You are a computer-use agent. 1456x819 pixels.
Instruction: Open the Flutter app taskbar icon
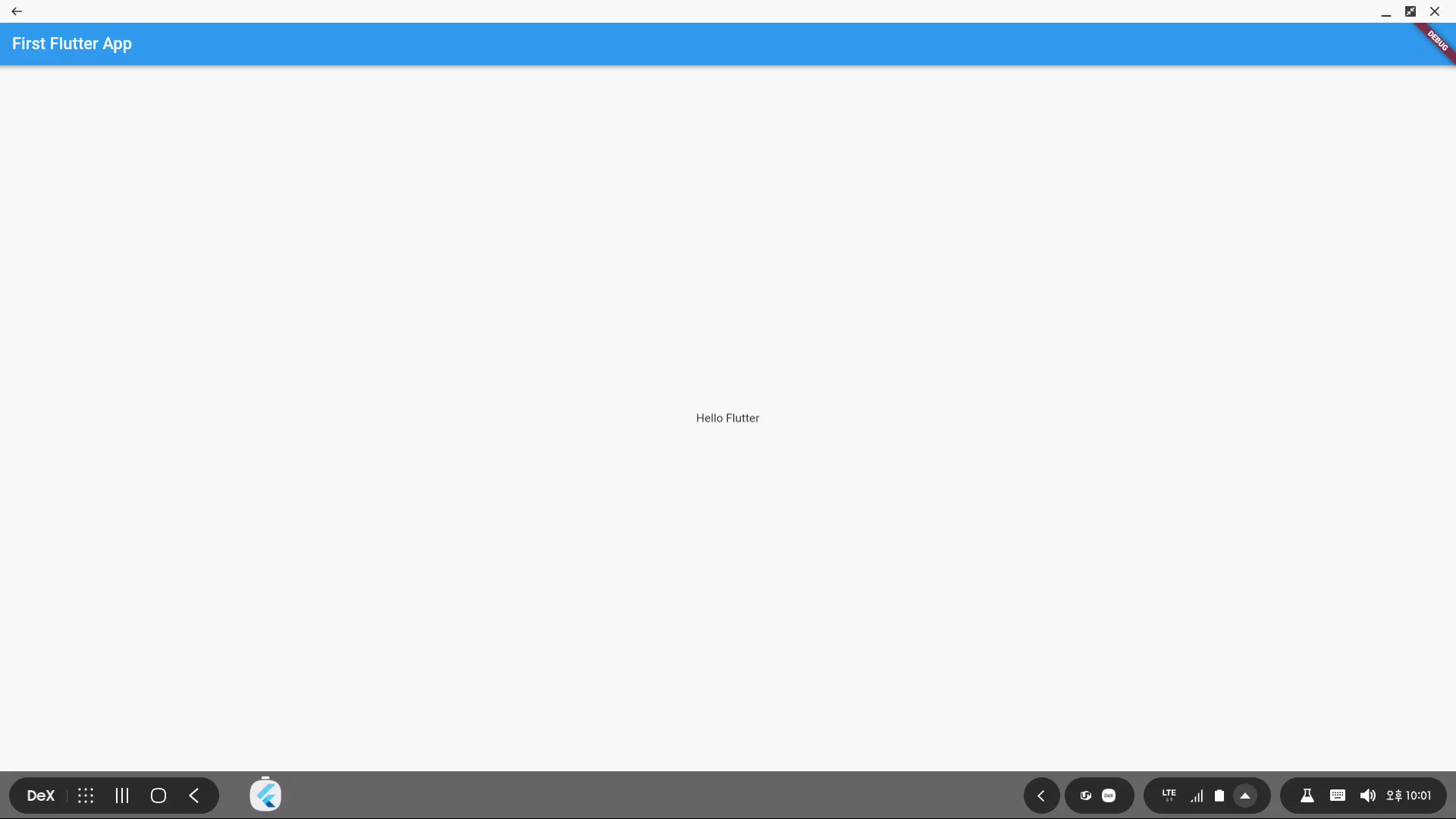pyautogui.click(x=265, y=795)
